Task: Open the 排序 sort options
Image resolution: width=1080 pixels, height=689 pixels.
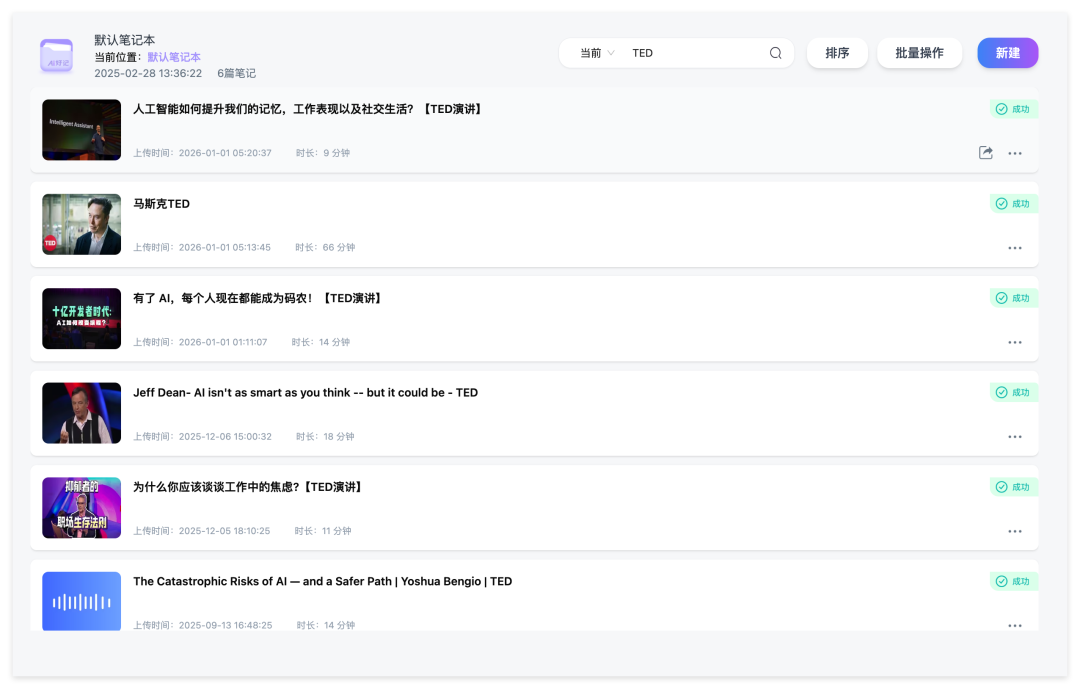Action: [837, 53]
